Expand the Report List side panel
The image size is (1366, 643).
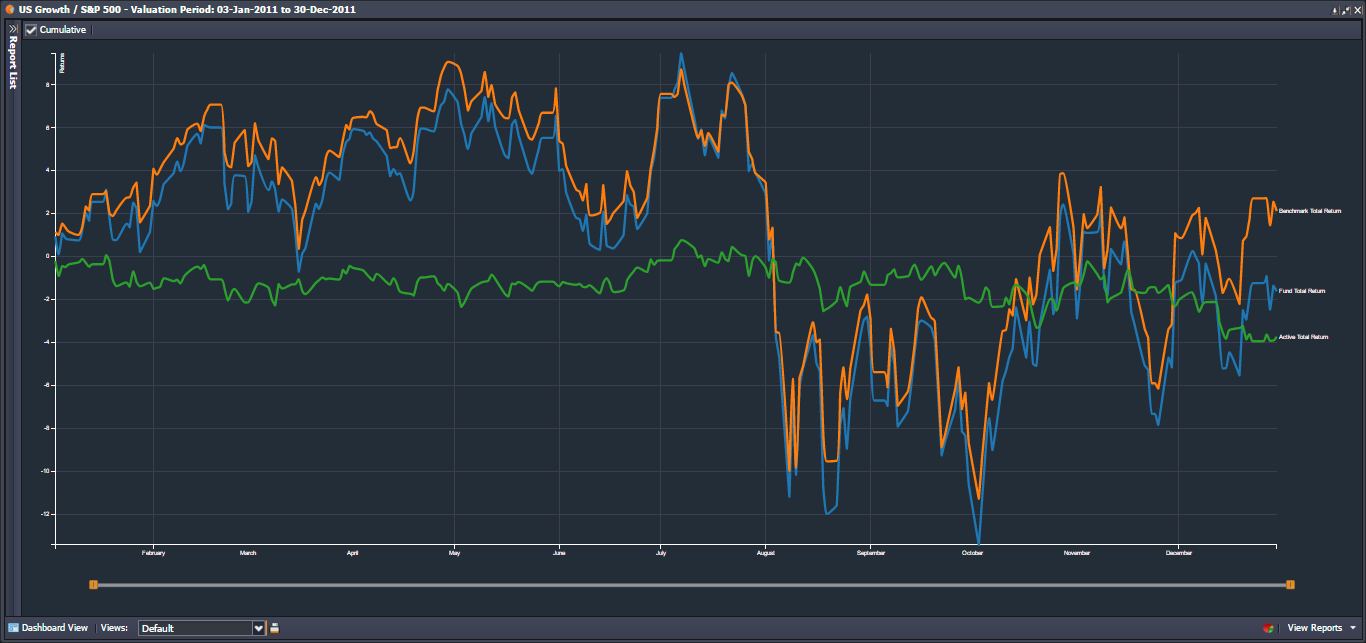(12, 29)
